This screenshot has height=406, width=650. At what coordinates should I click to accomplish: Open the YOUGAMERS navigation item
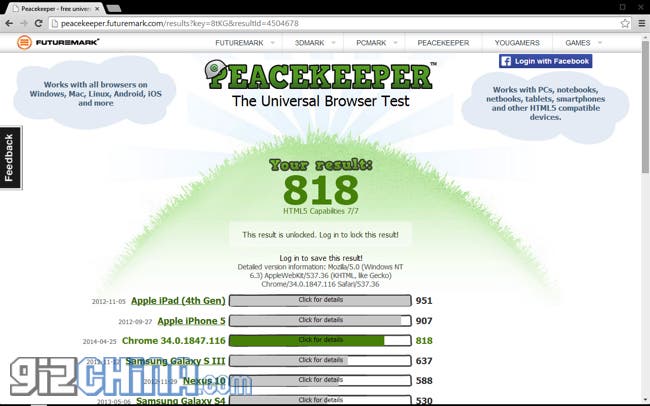coord(517,43)
